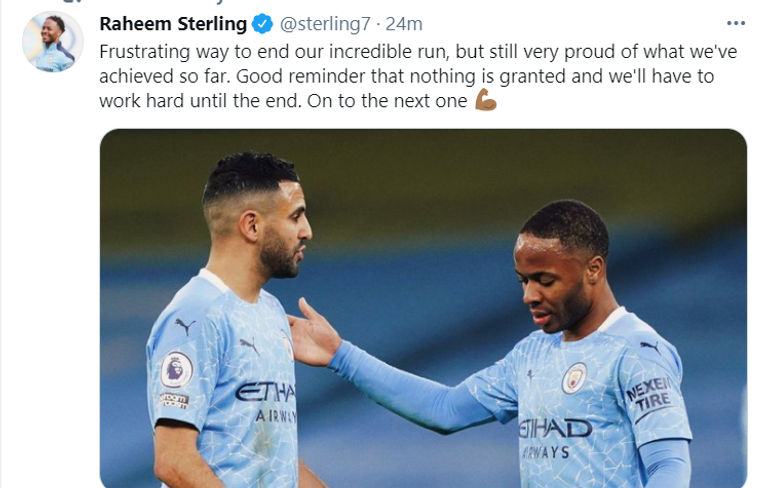Click the Manchester City crest on shirt
The image size is (768, 488).
[x=574, y=377]
